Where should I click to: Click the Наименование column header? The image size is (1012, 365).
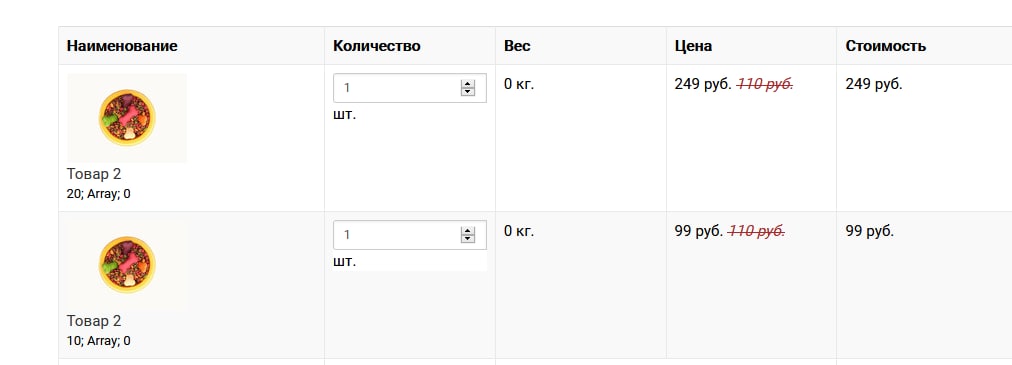[122, 46]
